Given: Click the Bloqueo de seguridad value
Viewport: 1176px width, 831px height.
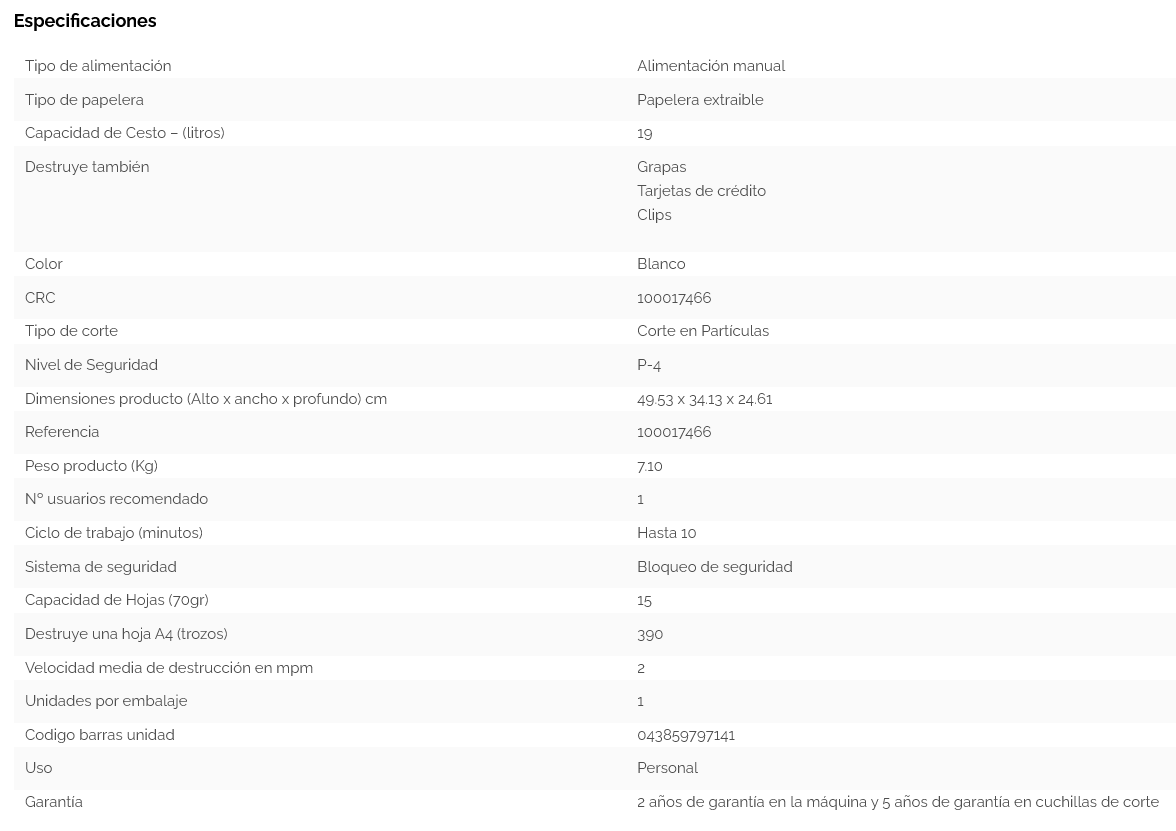Looking at the screenshot, I should (714, 567).
